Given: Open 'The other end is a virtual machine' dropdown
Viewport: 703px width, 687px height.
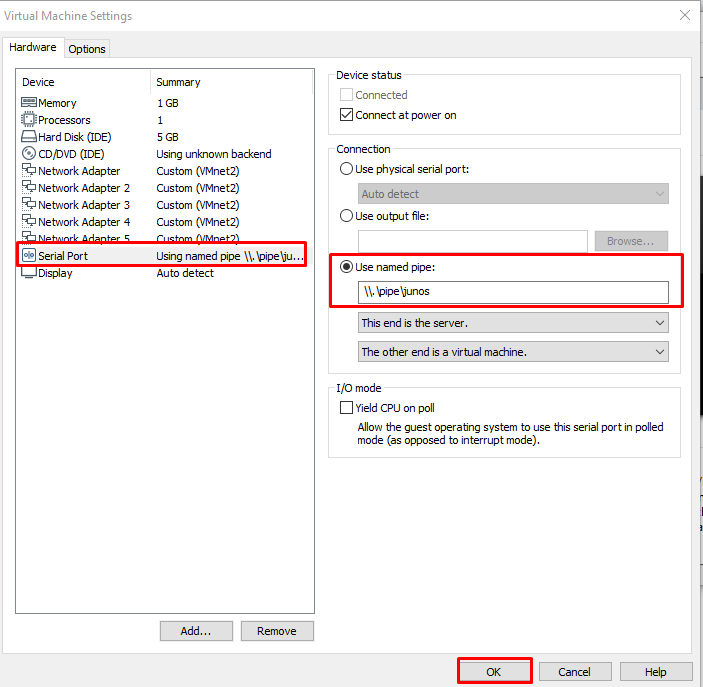Looking at the screenshot, I should (x=513, y=352).
